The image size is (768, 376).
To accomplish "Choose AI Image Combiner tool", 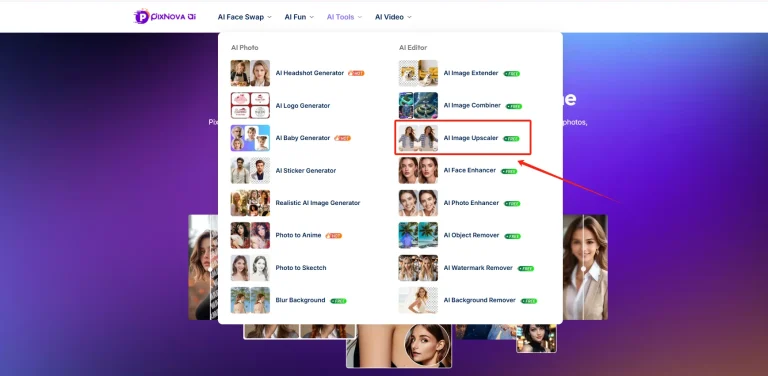I will click(472, 105).
